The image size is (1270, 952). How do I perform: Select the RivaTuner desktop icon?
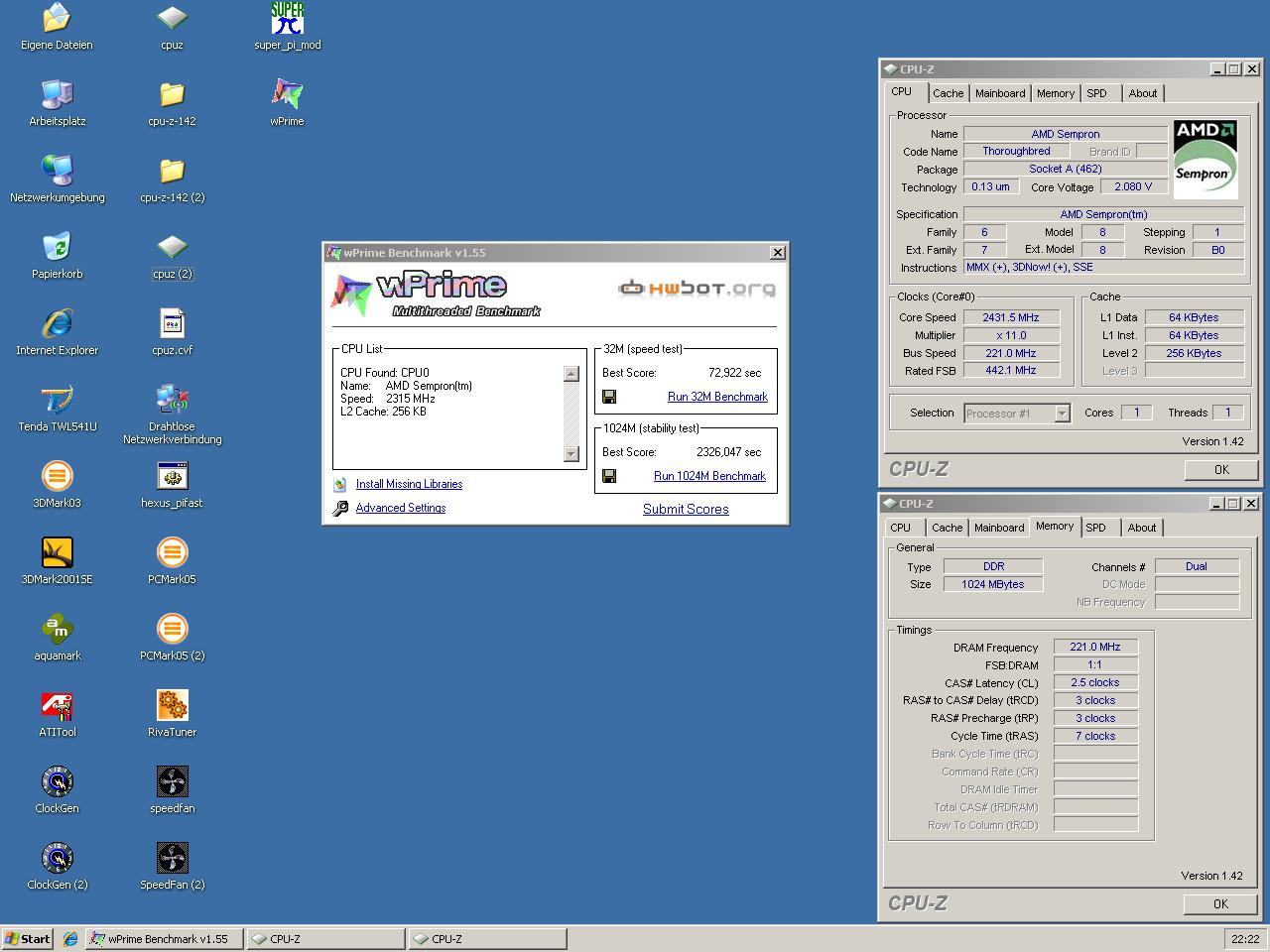pos(172,714)
